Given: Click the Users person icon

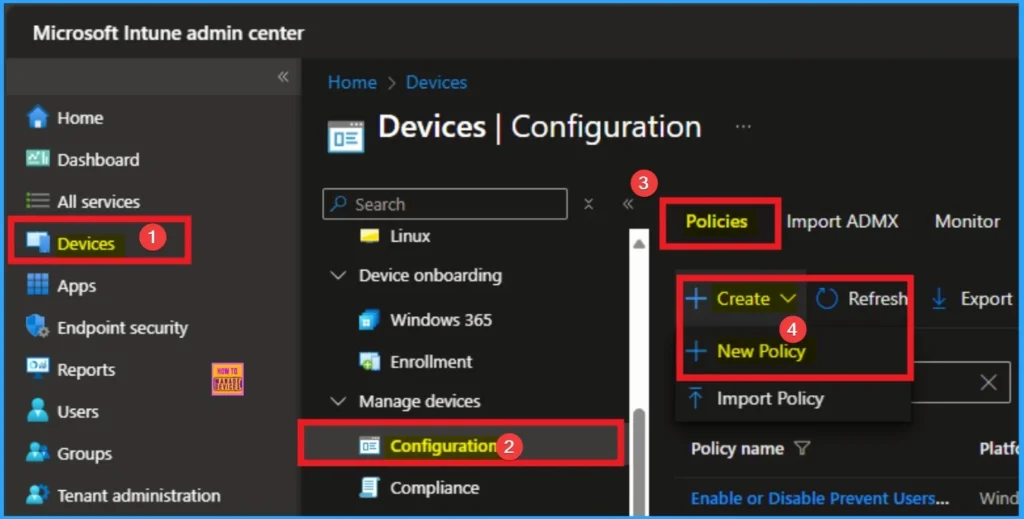Looking at the screenshot, I should [37, 411].
